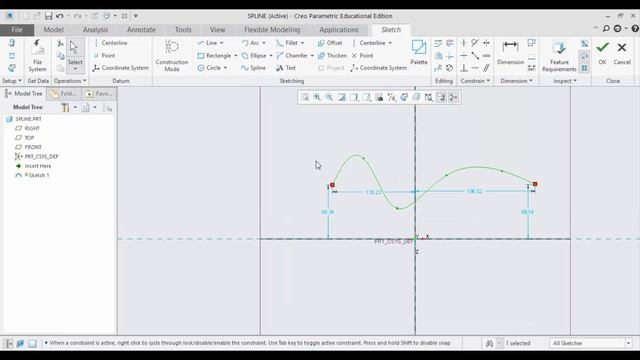
Task: Click the Find binoculars icon in status bar
Action: pyautogui.click(x=489, y=343)
